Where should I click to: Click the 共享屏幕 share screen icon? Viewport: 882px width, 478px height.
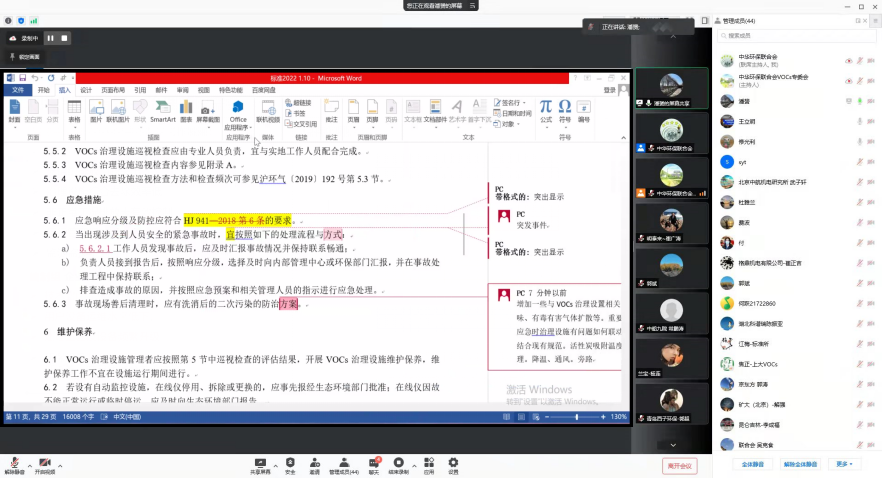(260, 466)
